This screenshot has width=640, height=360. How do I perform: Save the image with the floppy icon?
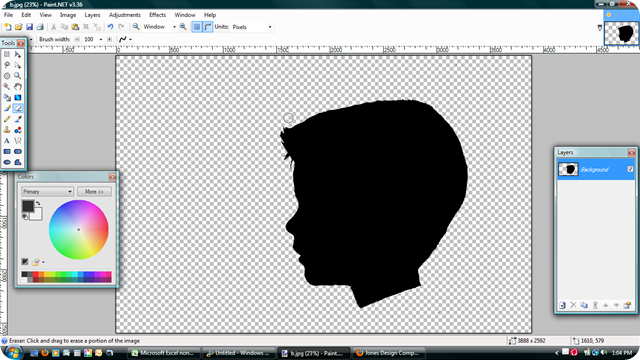[29, 27]
